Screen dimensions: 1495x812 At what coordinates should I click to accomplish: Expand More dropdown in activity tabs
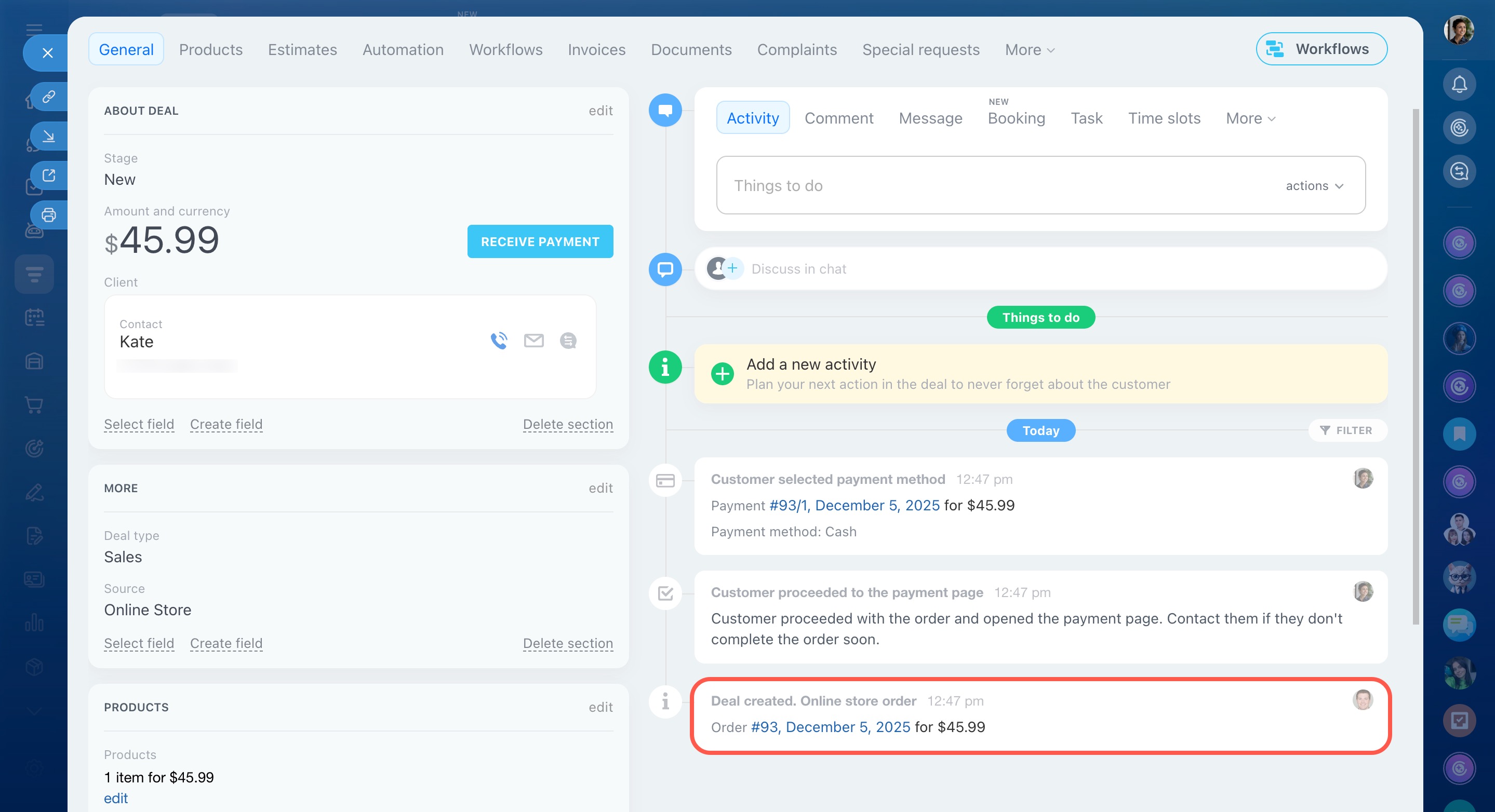(1250, 118)
